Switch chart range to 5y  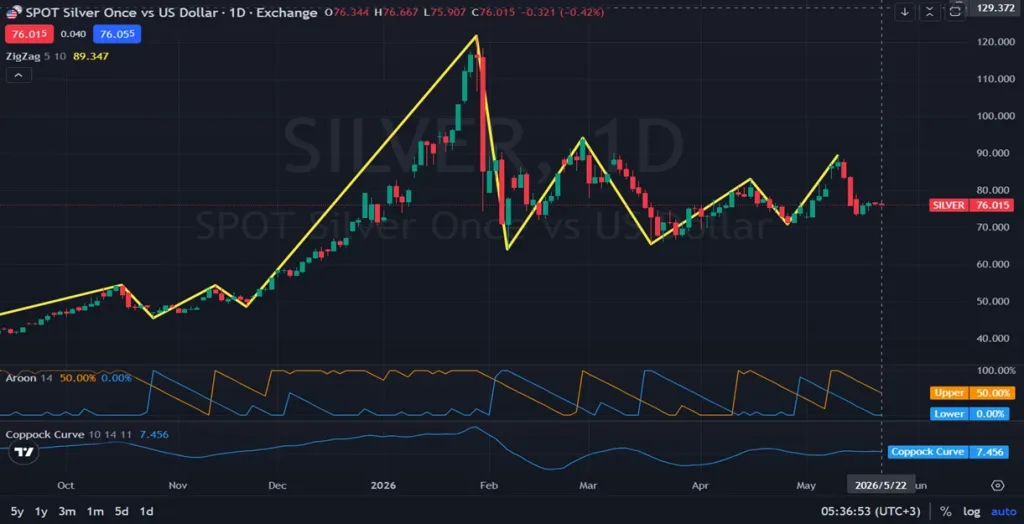point(18,511)
